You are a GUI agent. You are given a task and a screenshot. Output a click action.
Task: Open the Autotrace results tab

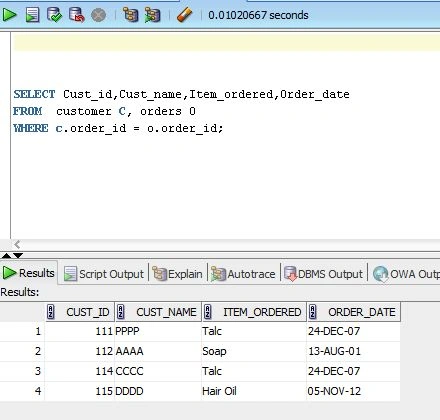coord(243,274)
